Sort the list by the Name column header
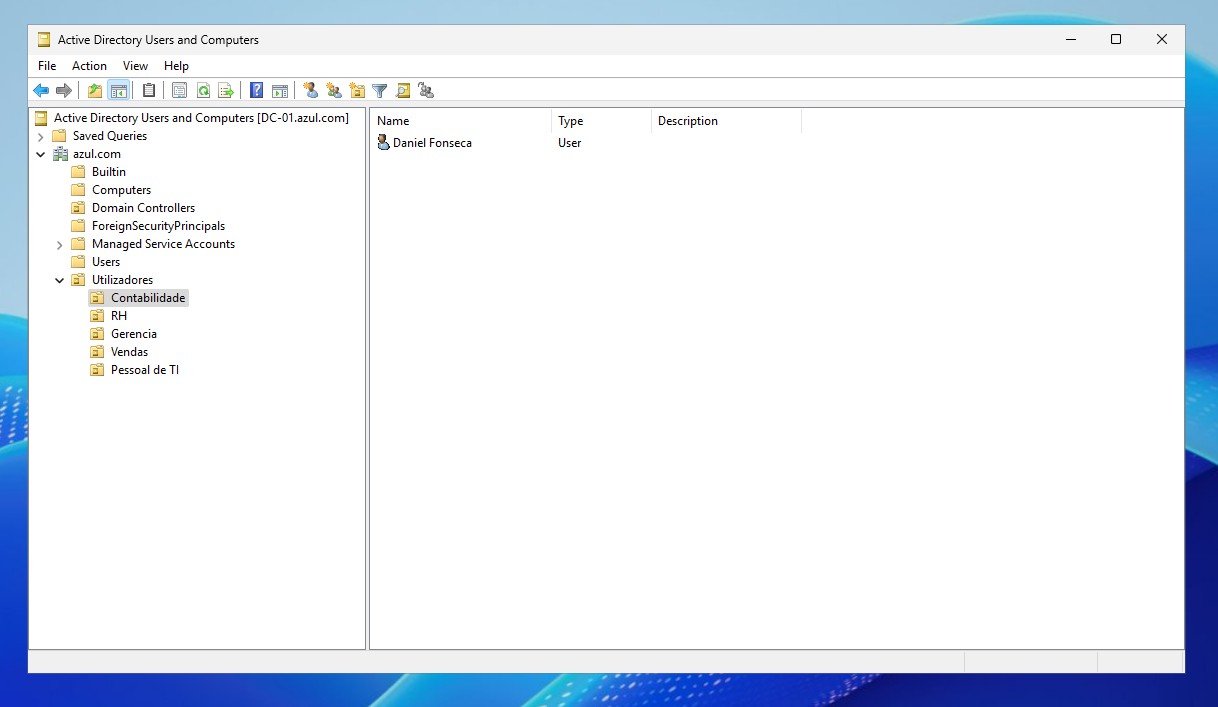This screenshot has width=1218, height=707. (460, 121)
